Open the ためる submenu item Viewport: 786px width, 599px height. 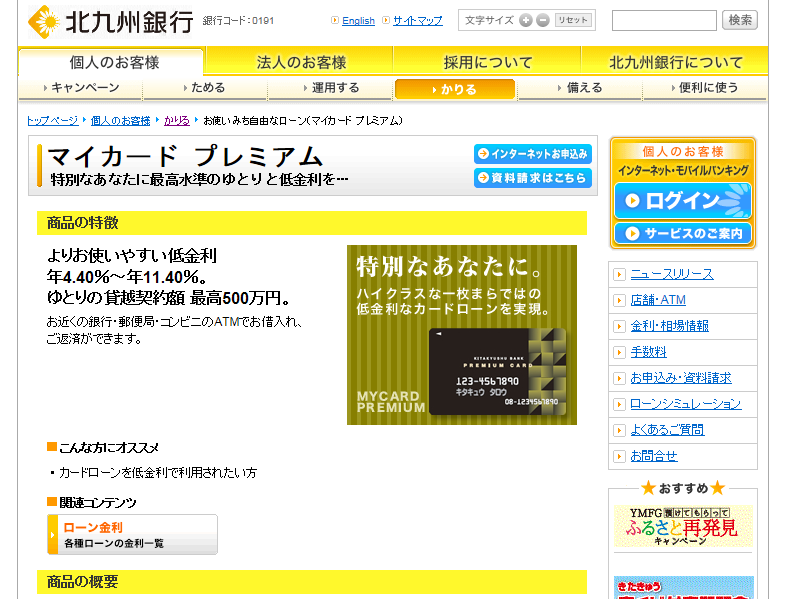click(205, 88)
